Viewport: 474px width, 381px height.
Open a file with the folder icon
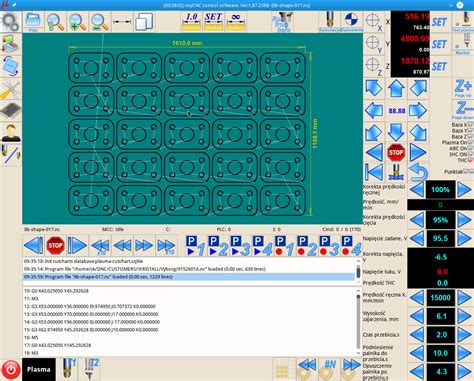coord(33,22)
